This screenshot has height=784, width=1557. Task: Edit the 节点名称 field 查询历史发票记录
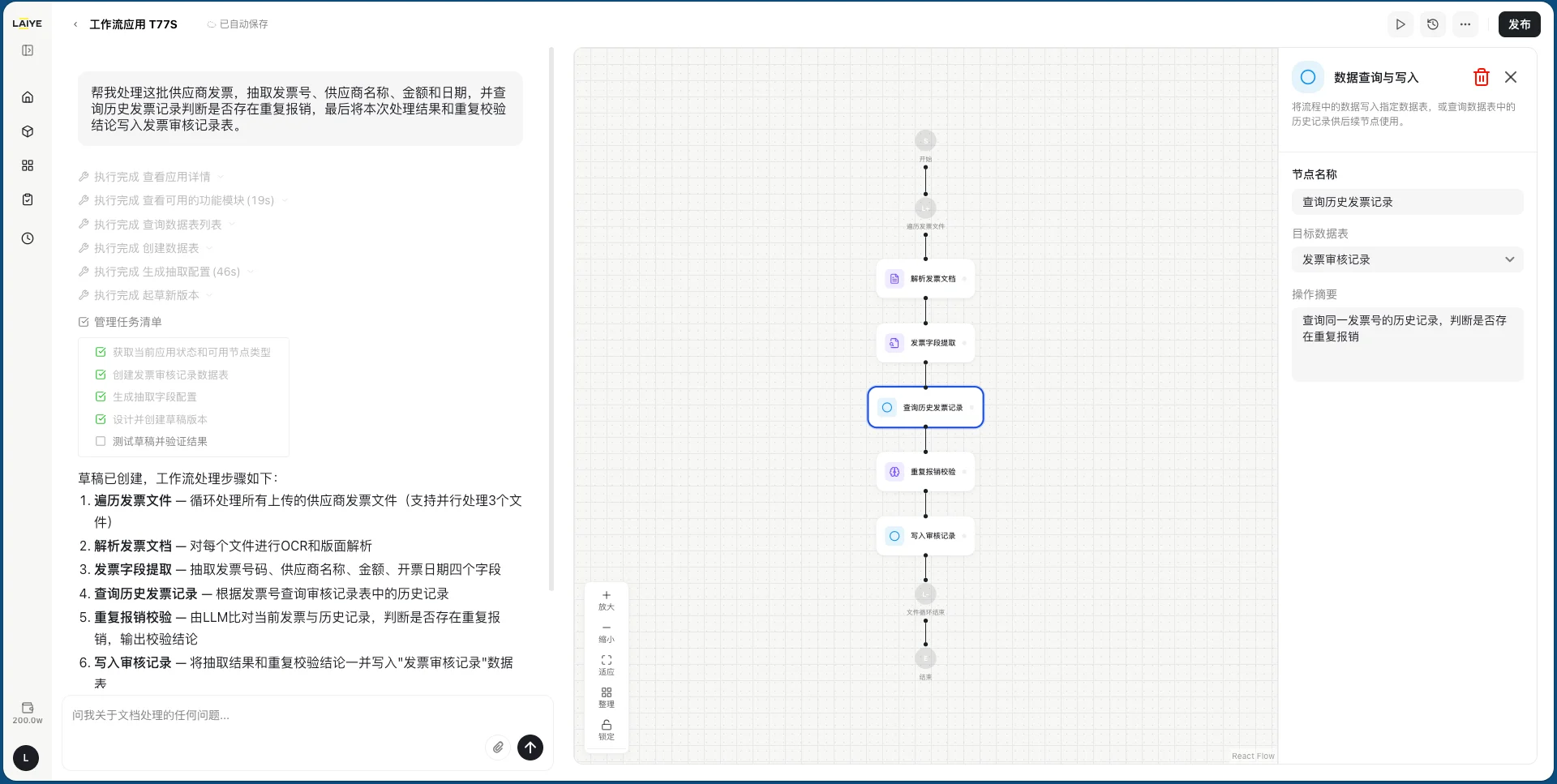pyautogui.click(x=1407, y=202)
